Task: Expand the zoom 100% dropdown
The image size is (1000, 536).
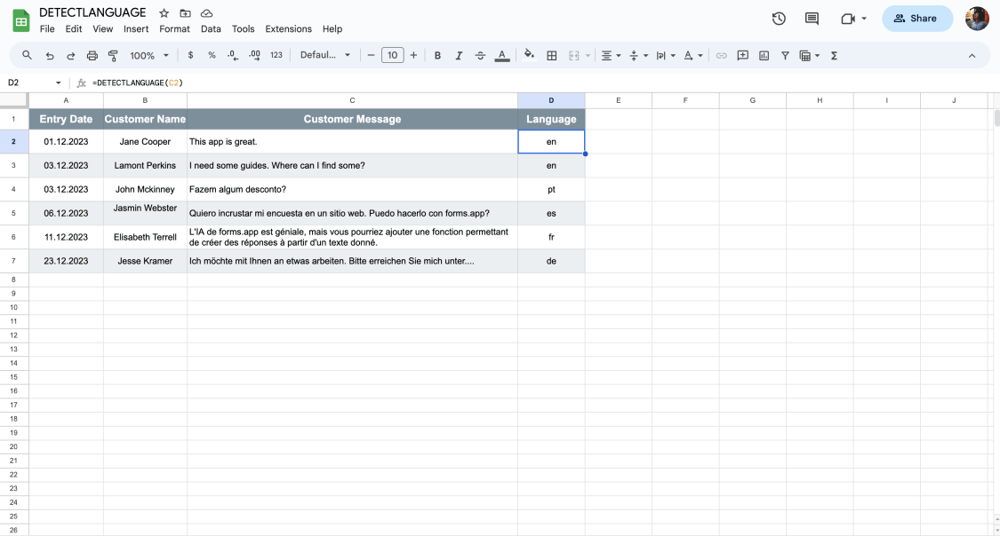Action: click(x=149, y=56)
